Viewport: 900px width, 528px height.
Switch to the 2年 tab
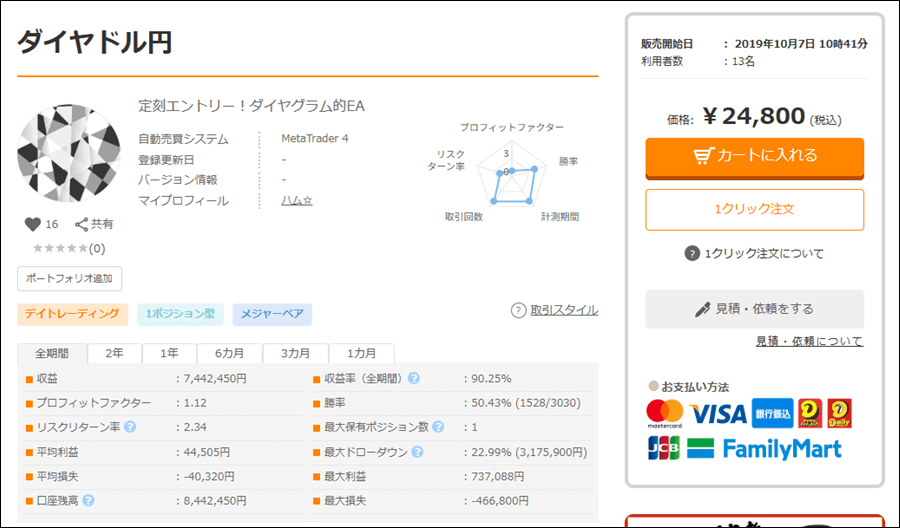tap(115, 353)
